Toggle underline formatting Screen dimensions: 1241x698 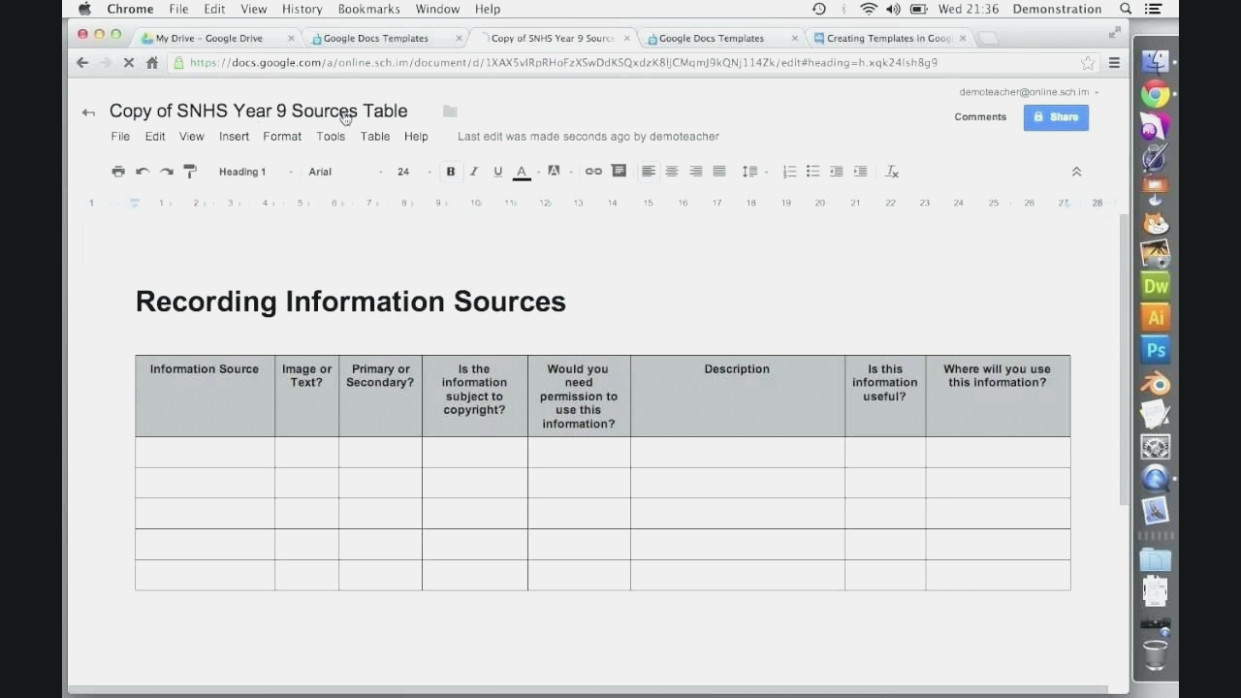coord(497,171)
